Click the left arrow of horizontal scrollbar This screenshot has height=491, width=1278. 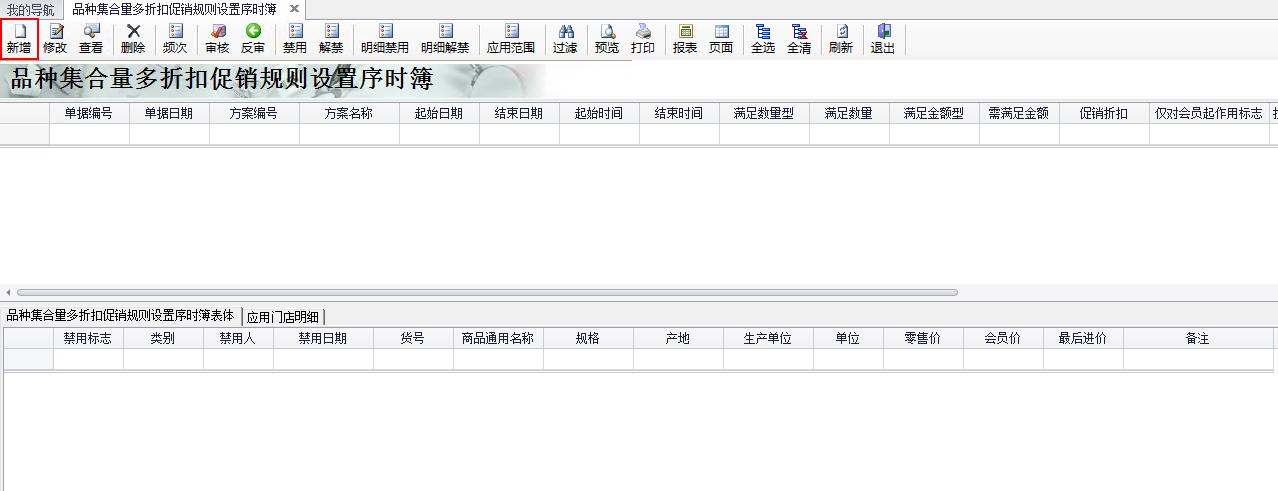(x=6, y=292)
